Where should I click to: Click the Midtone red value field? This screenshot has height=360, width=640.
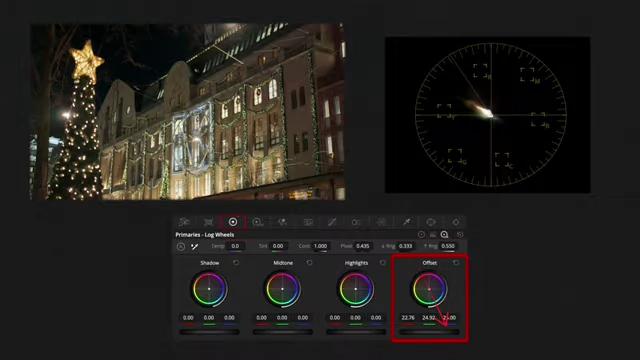tap(262, 318)
